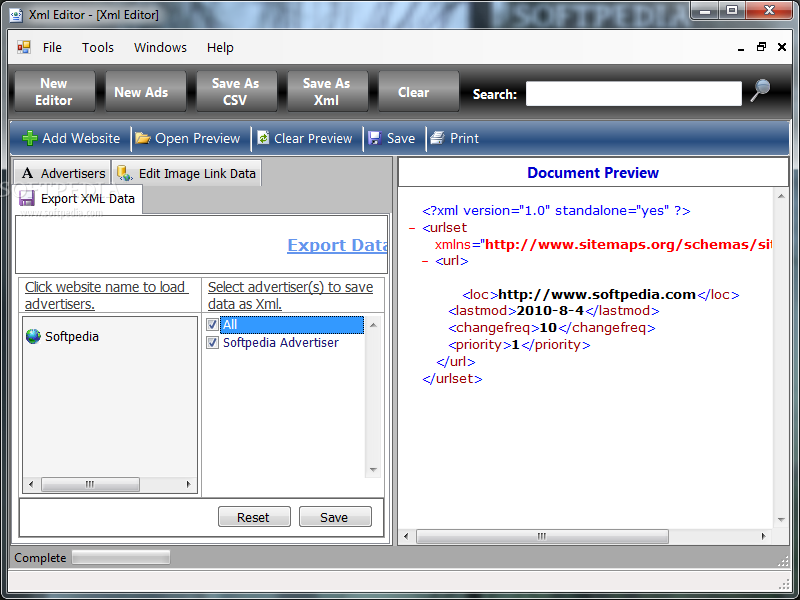The height and width of the screenshot is (600, 800).
Task: Click the Save As CSV button
Action: pos(236,91)
